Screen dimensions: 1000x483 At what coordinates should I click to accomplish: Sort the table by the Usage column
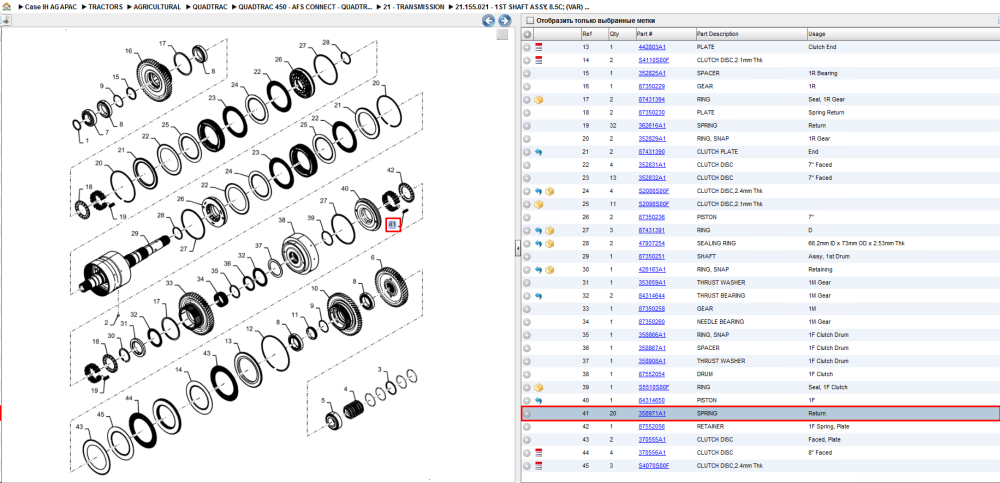902,34
